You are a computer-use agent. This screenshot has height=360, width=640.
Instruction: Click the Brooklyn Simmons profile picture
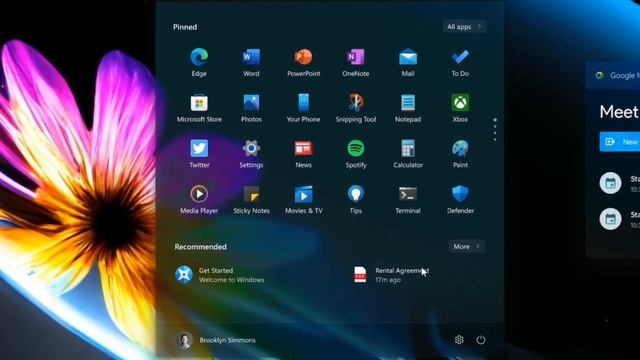pos(184,340)
